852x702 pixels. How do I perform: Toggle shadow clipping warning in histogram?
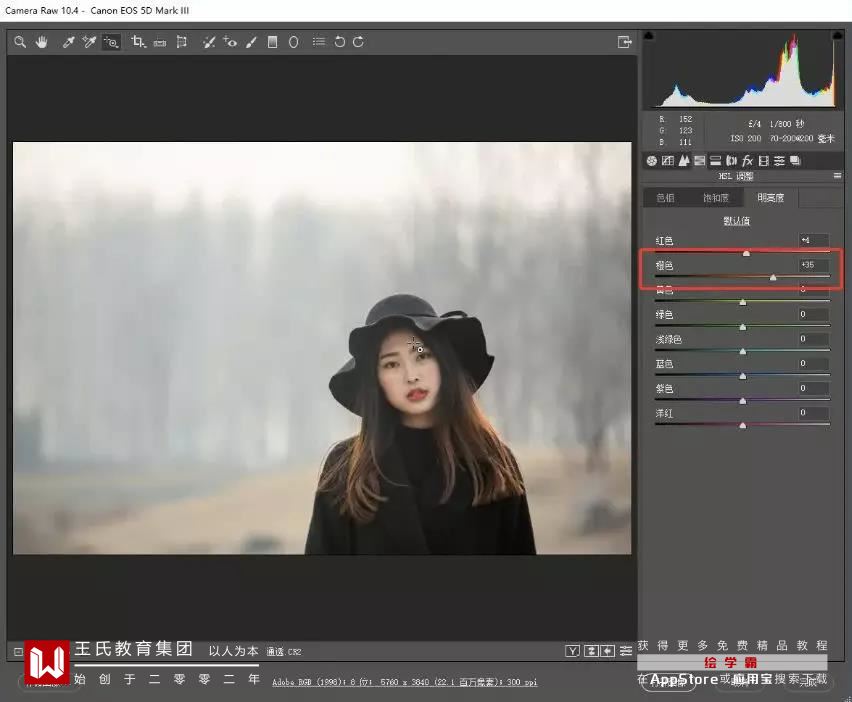(x=648, y=36)
